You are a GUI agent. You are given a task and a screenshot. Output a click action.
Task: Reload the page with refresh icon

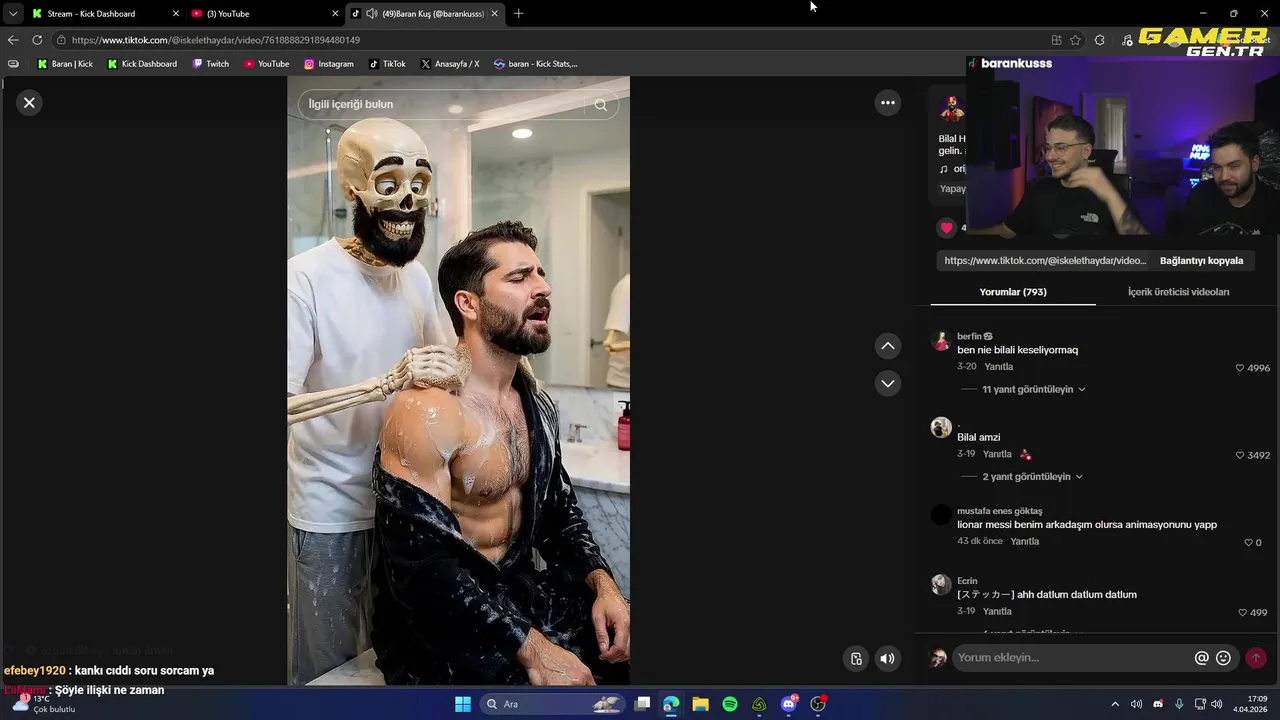(37, 40)
